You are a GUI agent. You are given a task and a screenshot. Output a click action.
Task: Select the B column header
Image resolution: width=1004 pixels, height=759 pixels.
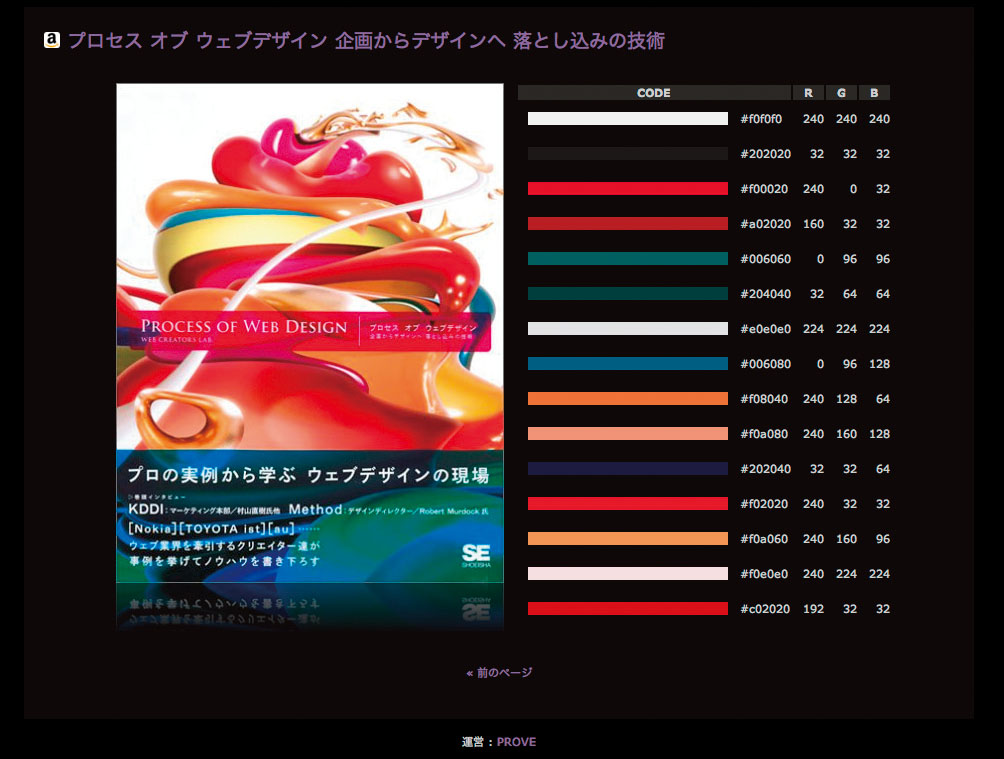pos(874,92)
